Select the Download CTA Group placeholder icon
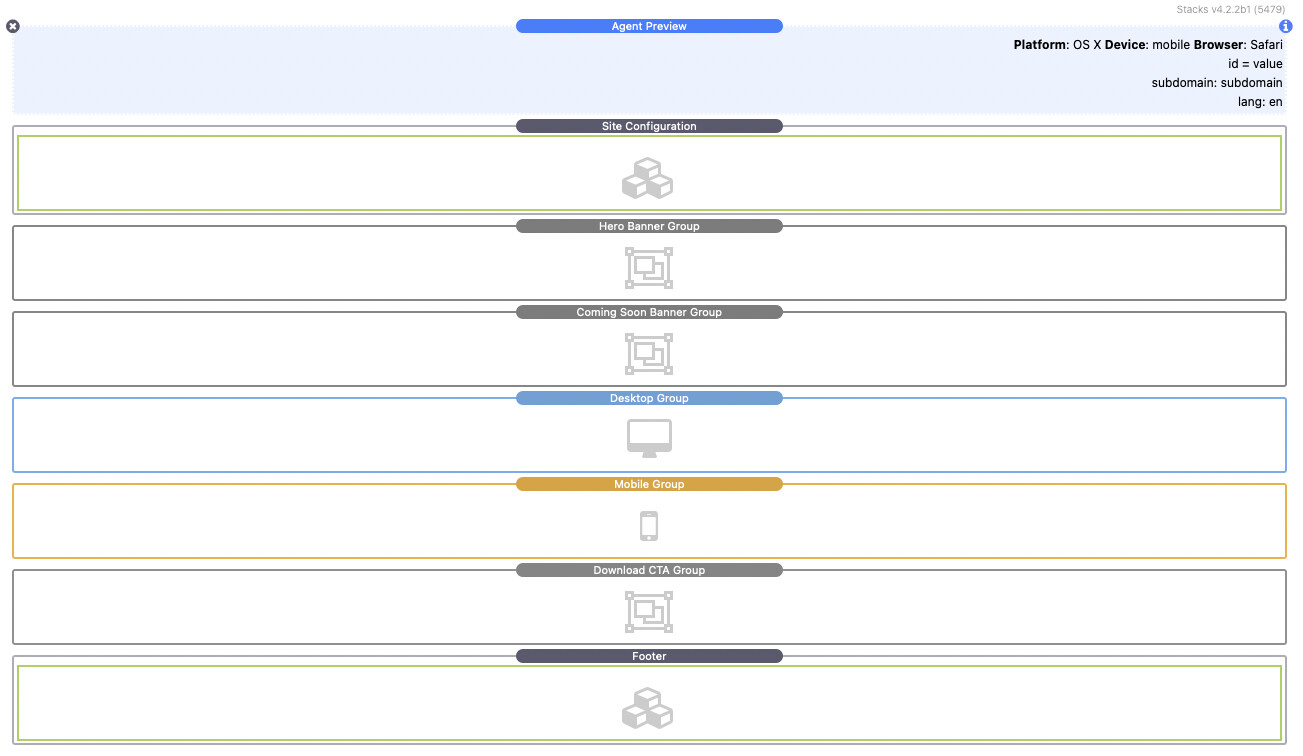The width and height of the screenshot is (1303, 756). click(649, 612)
